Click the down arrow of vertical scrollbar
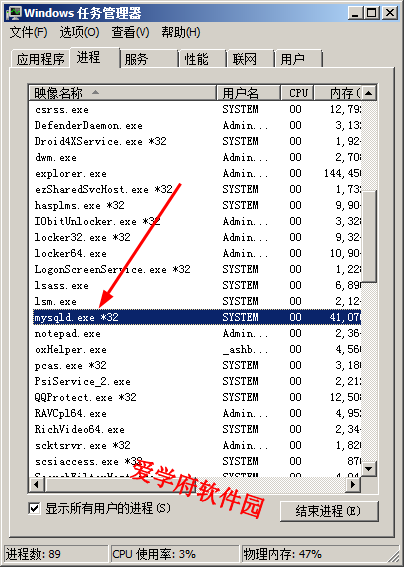This screenshot has height=567, width=404. [x=369, y=469]
